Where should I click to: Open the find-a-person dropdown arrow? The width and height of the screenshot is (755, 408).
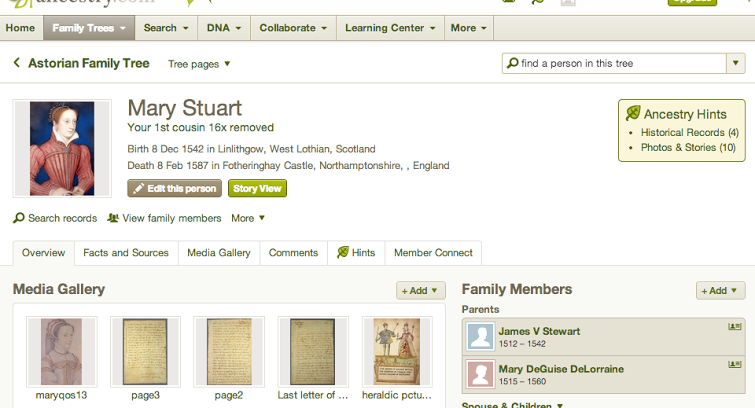point(735,64)
